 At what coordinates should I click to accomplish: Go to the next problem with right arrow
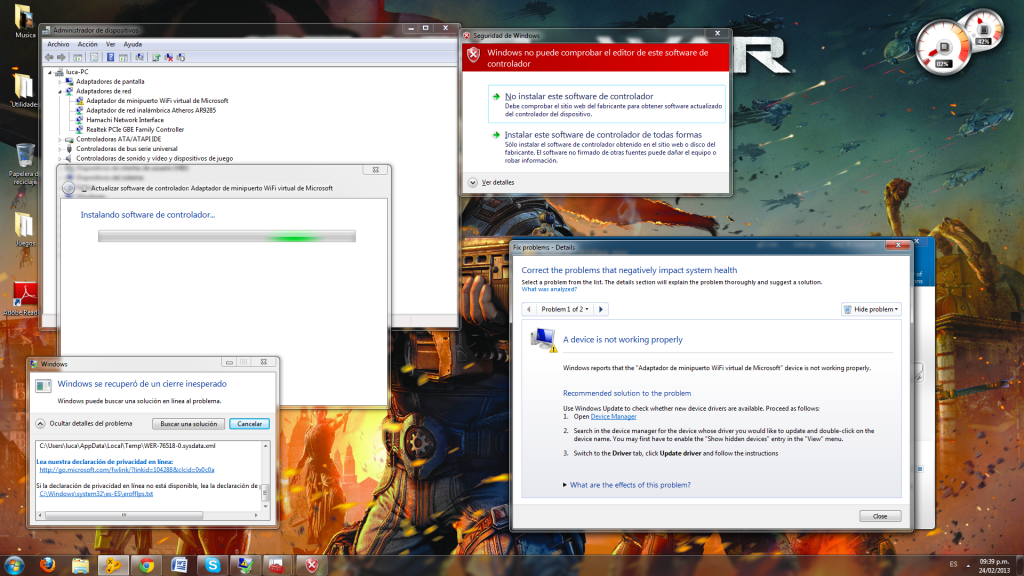click(601, 310)
